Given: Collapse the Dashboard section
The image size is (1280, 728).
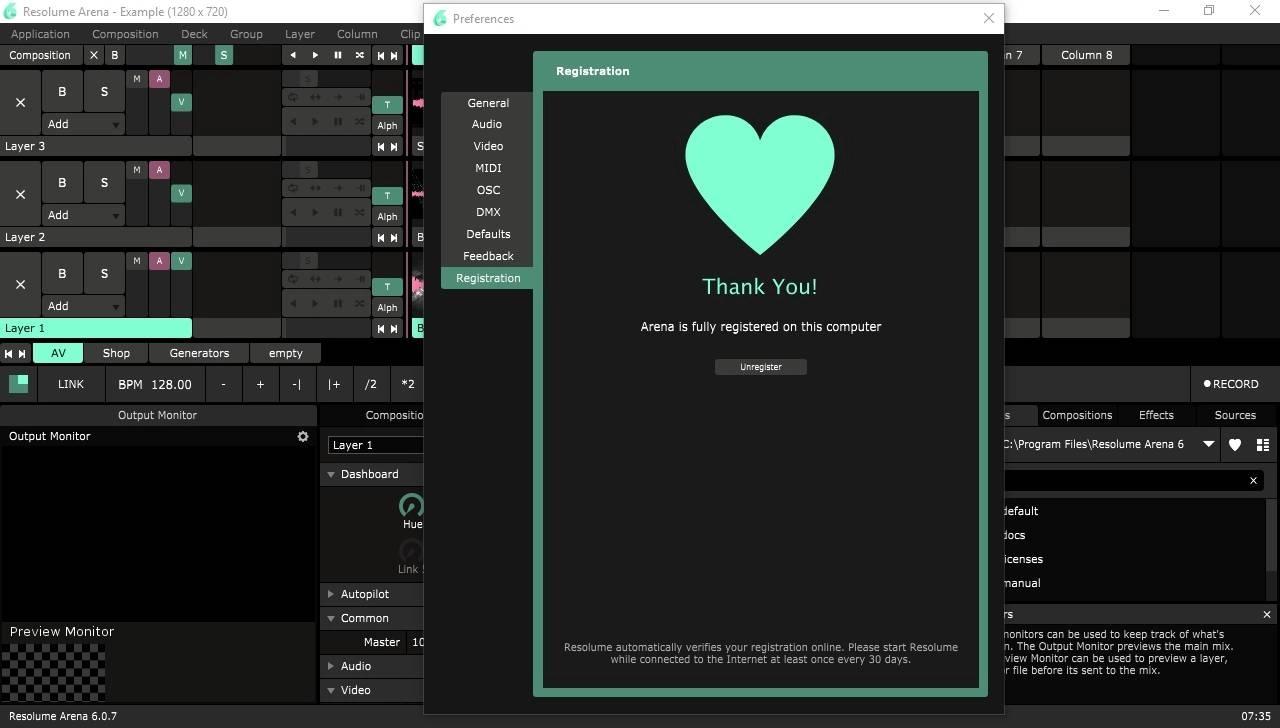Looking at the screenshot, I should (331, 474).
